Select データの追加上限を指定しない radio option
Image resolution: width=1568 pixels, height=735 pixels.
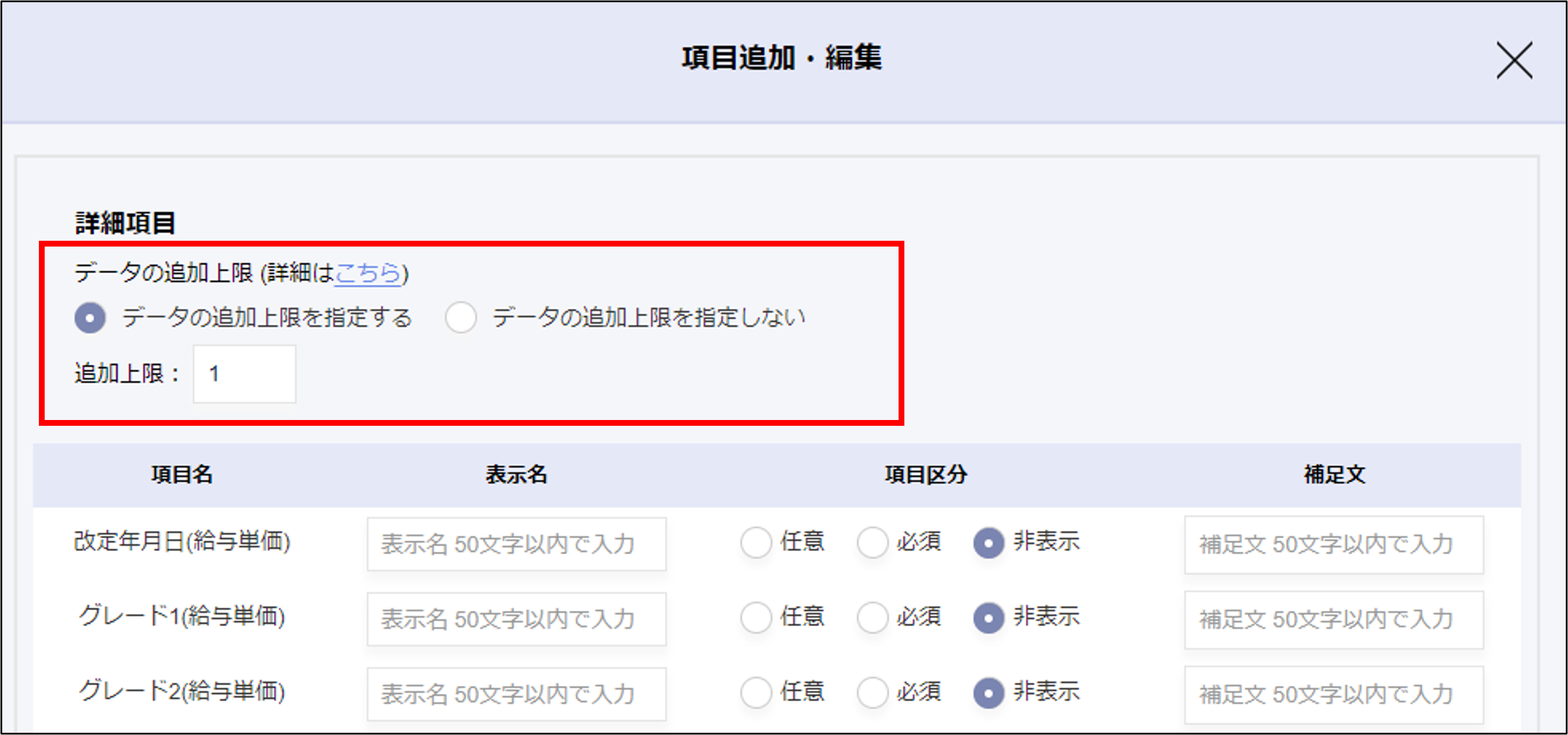click(461, 318)
